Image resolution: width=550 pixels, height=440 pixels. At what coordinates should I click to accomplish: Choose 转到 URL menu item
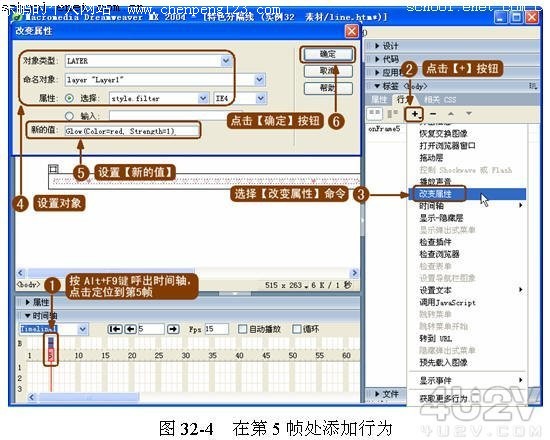436,338
